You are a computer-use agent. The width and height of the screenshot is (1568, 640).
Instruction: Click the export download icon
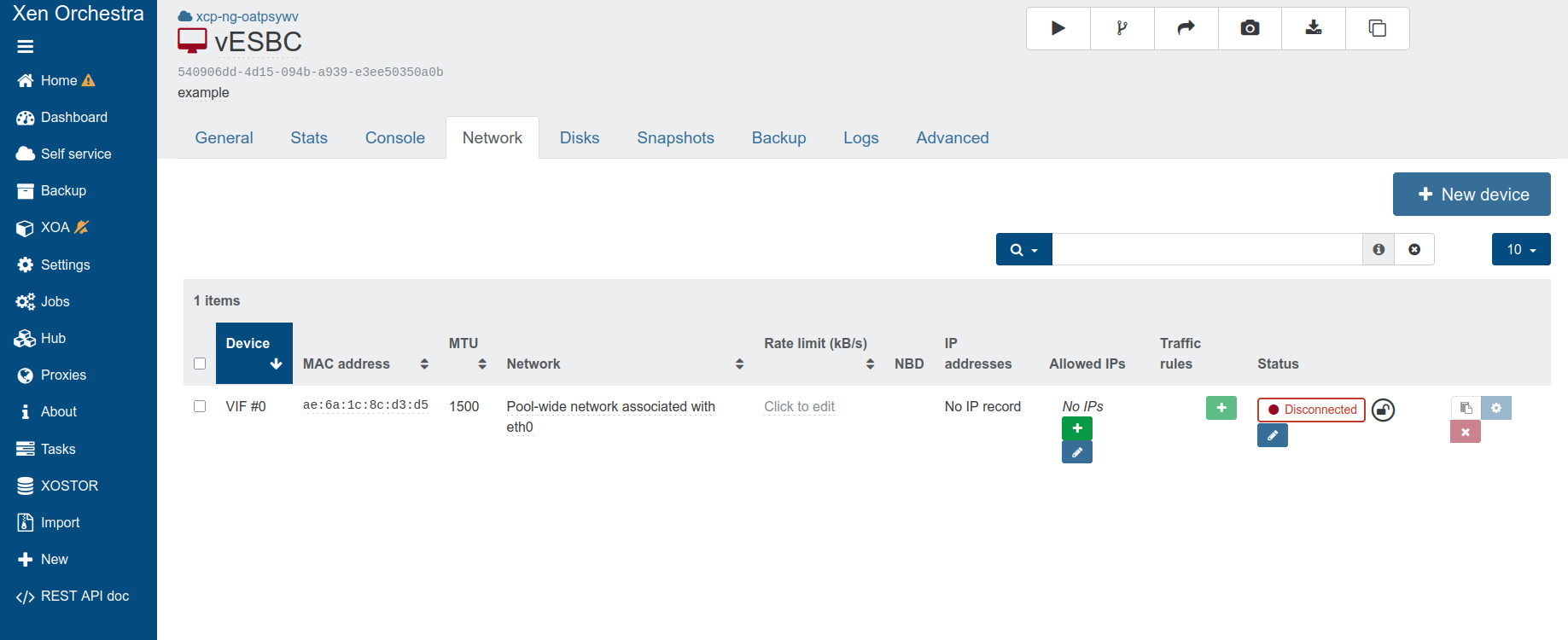tap(1314, 28)
